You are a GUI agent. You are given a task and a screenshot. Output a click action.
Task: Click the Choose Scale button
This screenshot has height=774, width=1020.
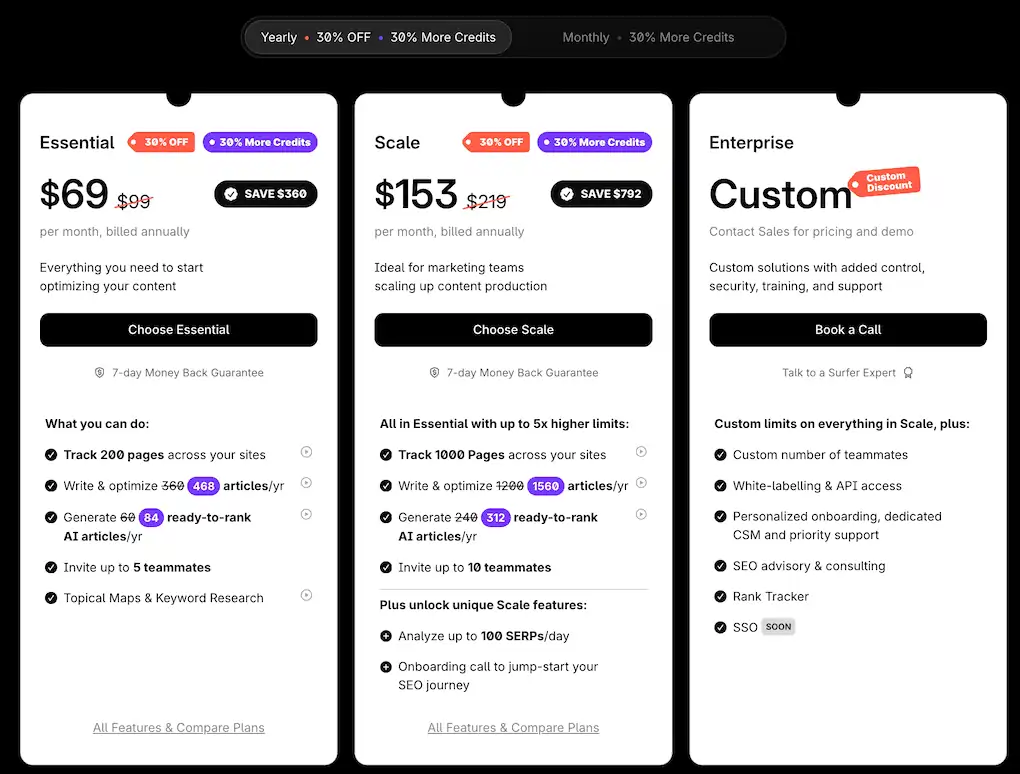tap(513, 330)
